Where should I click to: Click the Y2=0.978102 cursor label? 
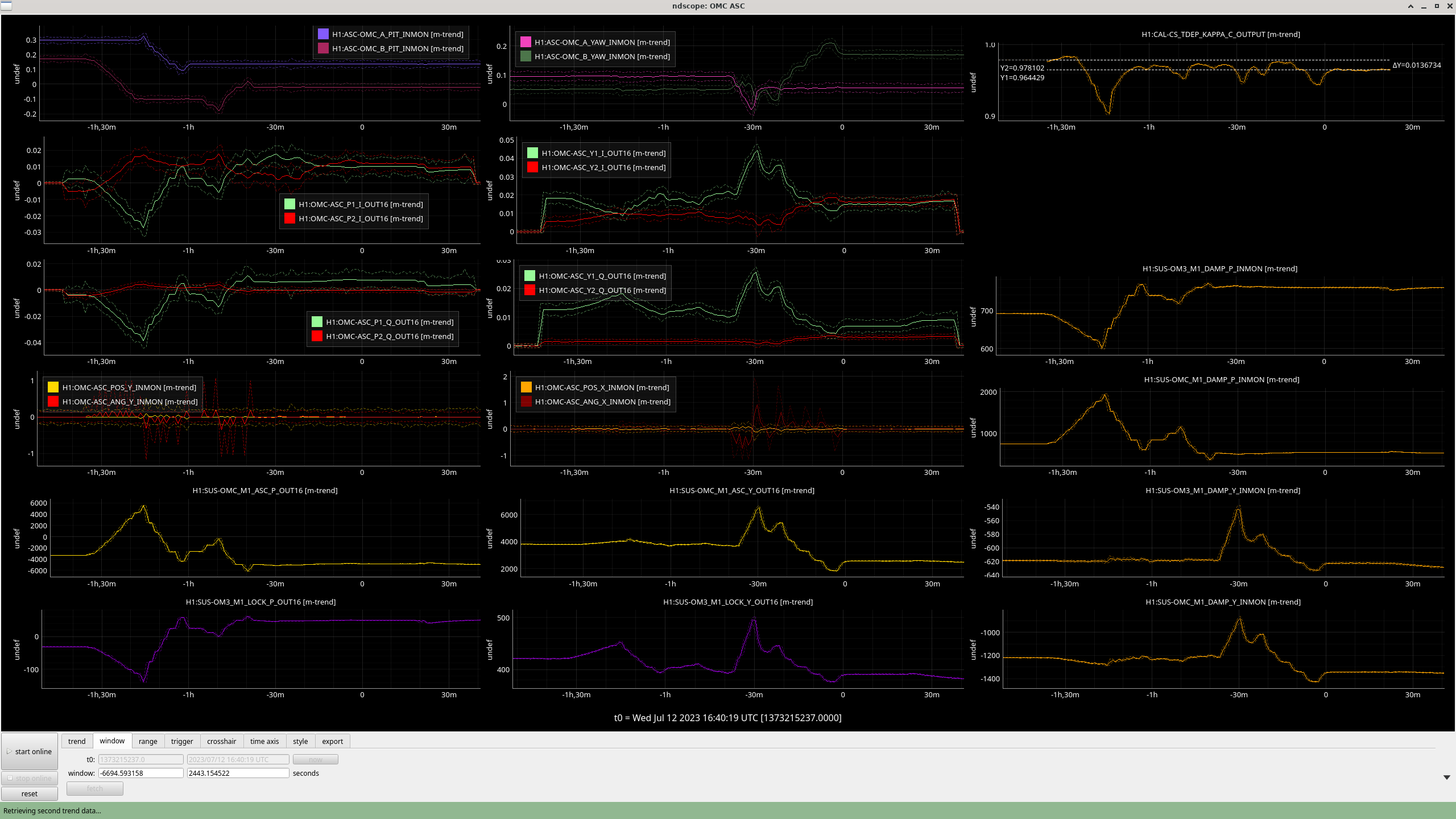click(x=1022, y=68)
